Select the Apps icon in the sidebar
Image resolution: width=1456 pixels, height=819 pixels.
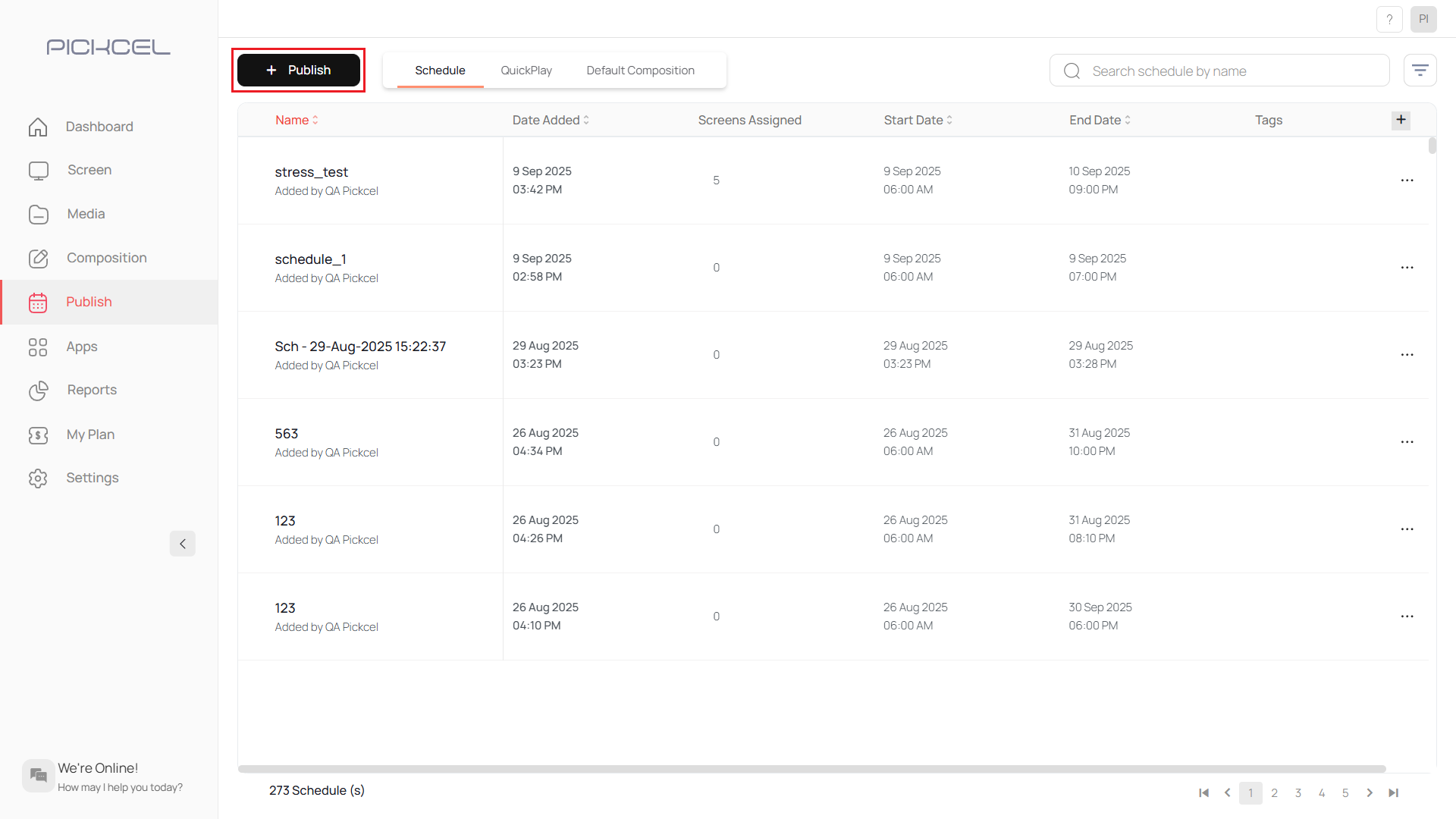pyautogui.click(x=38, y=347)
